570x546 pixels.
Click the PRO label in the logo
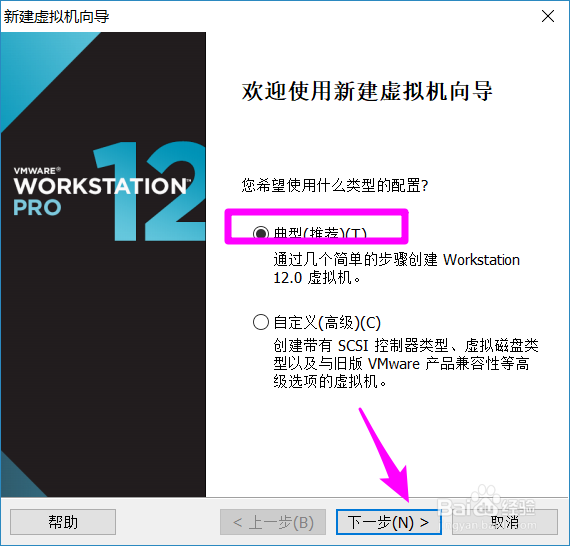click(37, 208)
